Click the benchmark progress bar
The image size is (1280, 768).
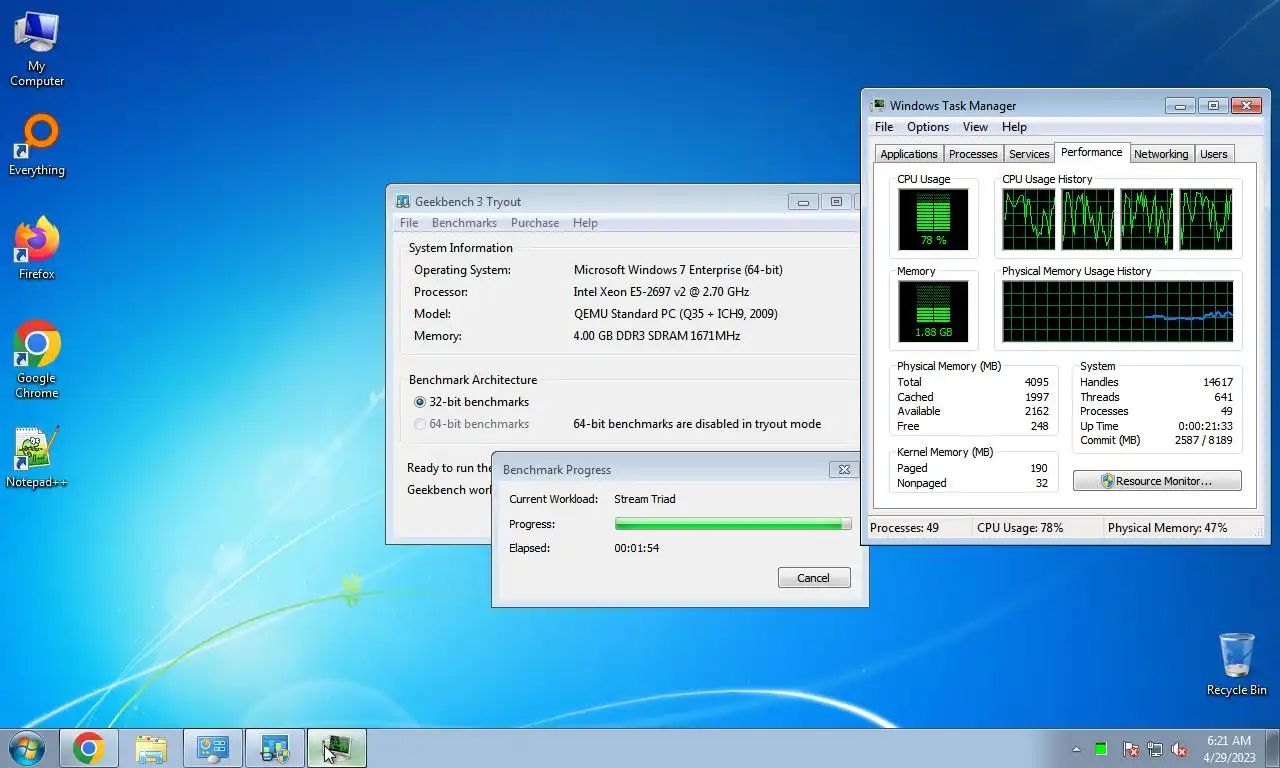click(x=733, y=524)
